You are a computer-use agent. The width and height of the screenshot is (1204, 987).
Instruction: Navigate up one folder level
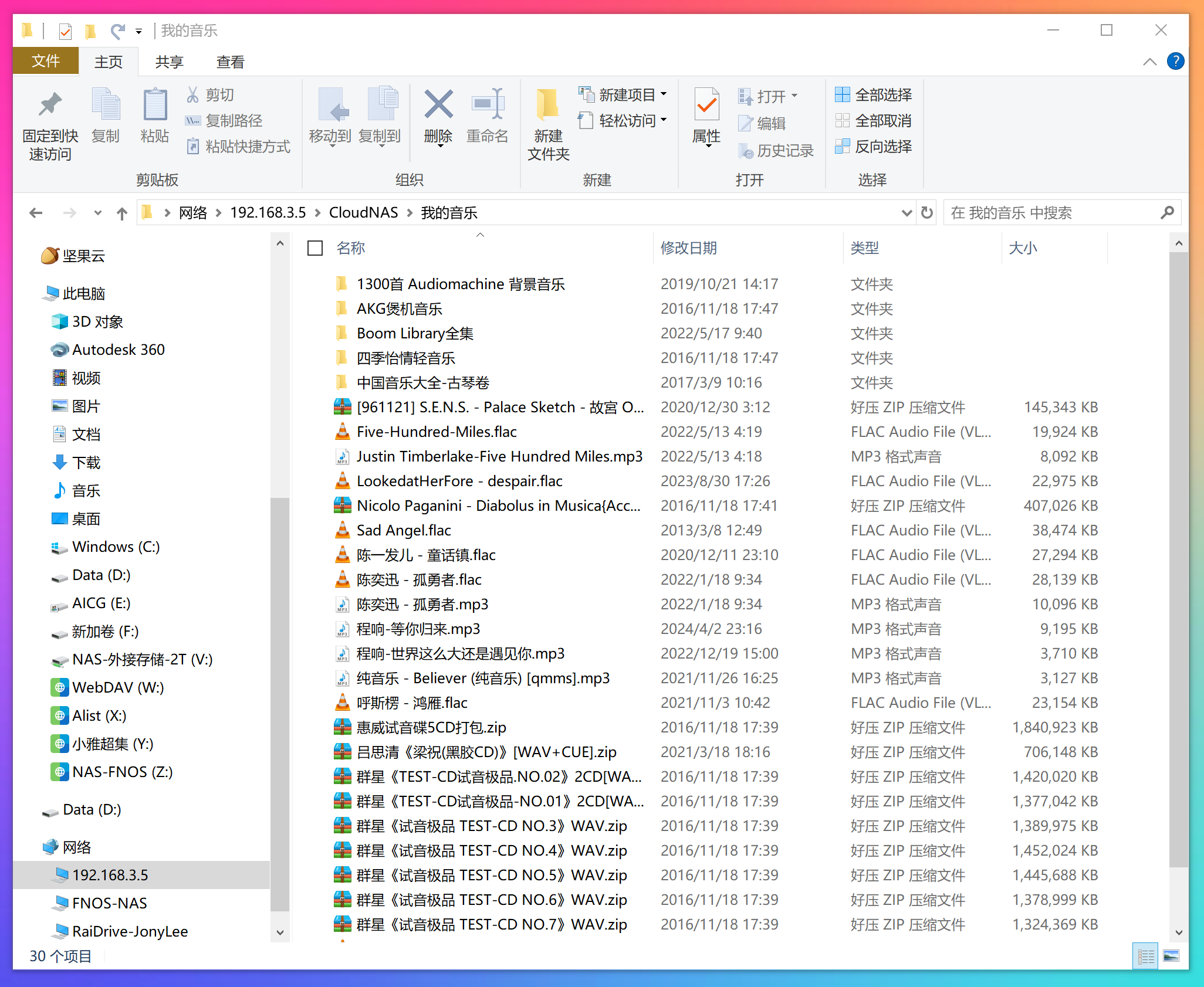click(121, 212)
